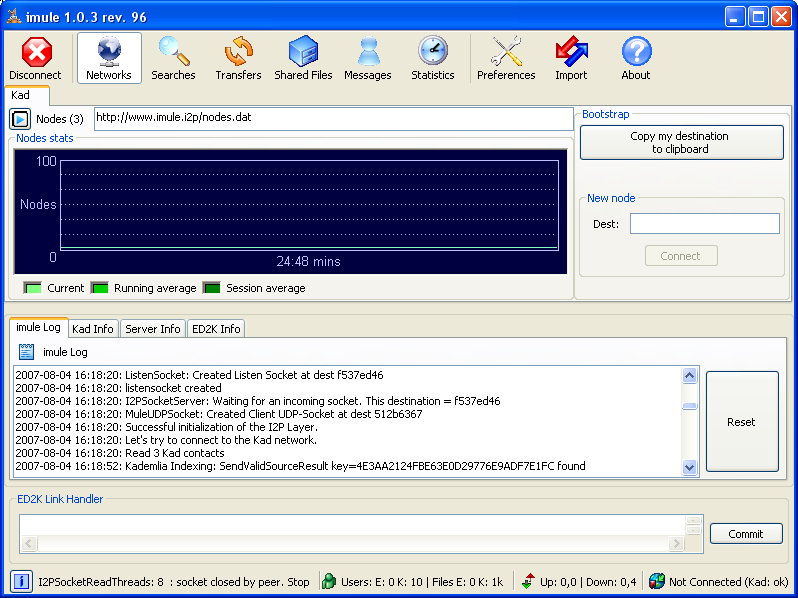The height and width of the screenshot is (598, 798).
Task: Minimize the imule window
Action: 734,17
